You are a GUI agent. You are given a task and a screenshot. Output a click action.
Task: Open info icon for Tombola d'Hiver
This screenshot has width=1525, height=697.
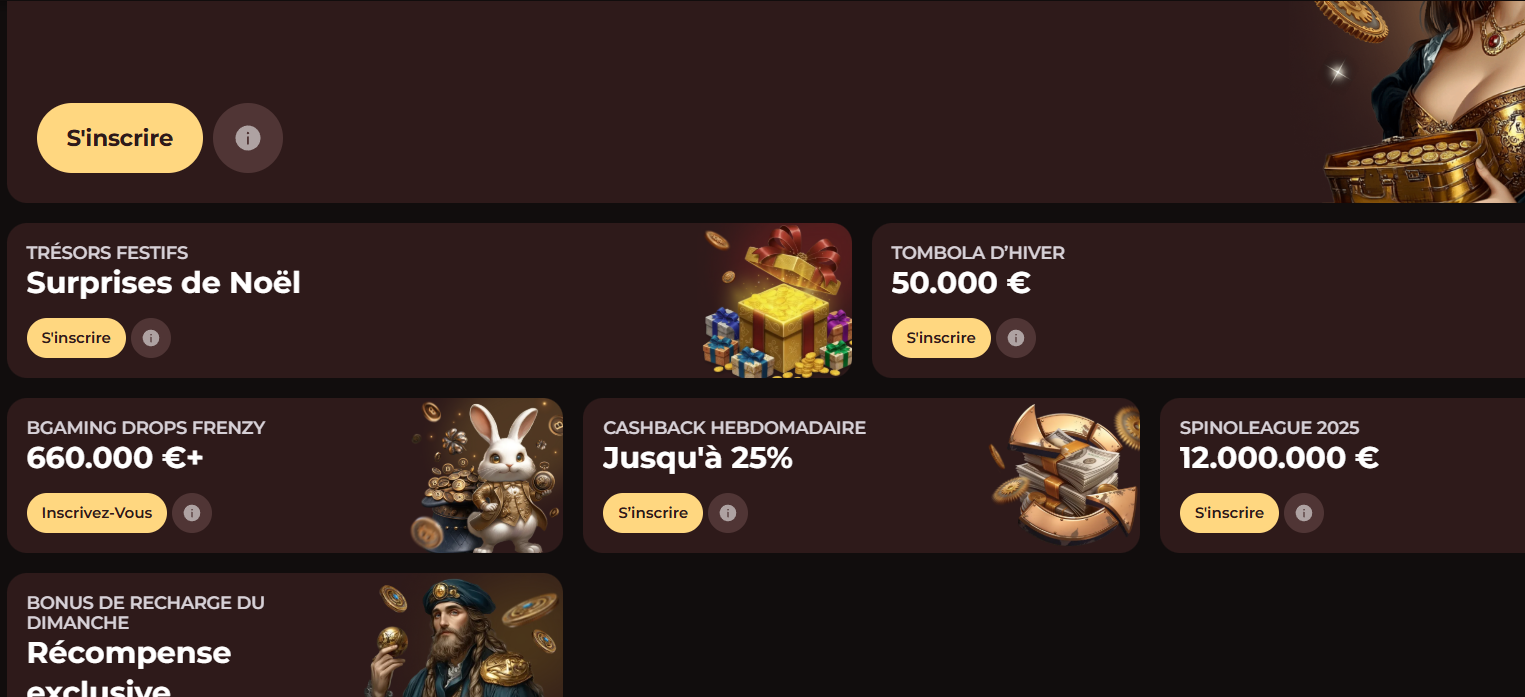pos(1016,338)
